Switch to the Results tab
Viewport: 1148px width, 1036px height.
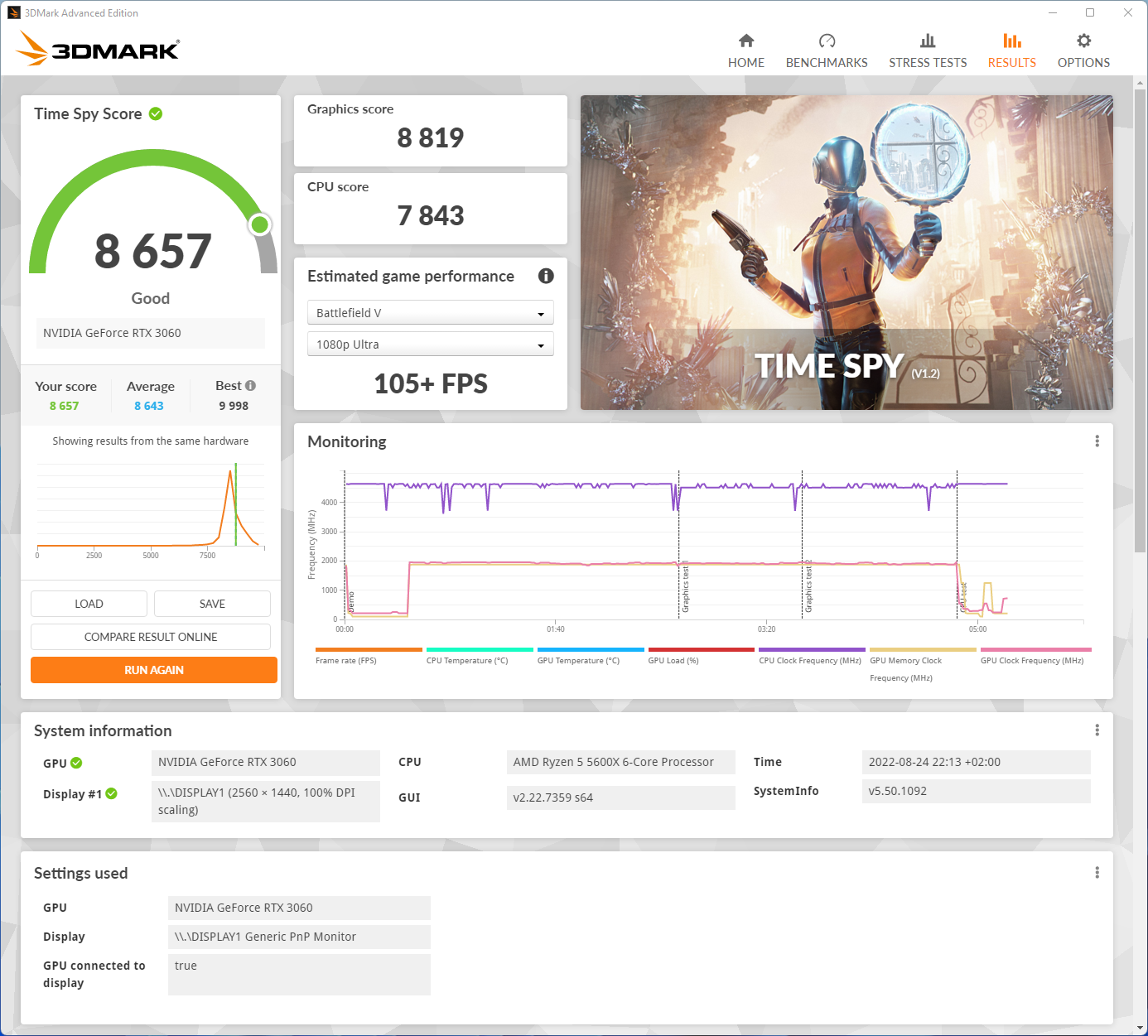1011,50
